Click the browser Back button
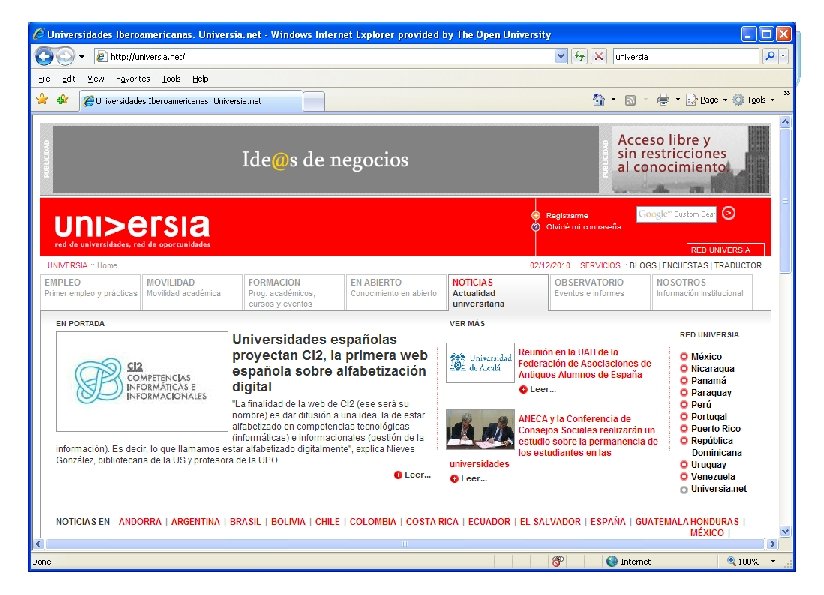Viewport: 824px width, 595px height. [45, 56]
